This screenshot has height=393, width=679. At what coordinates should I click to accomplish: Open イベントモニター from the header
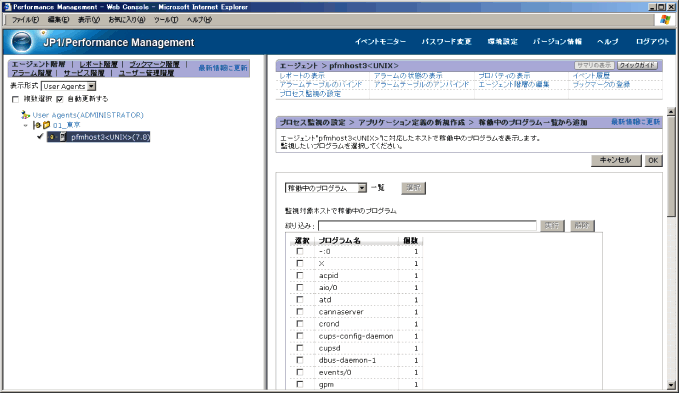(x=380, y=42)
